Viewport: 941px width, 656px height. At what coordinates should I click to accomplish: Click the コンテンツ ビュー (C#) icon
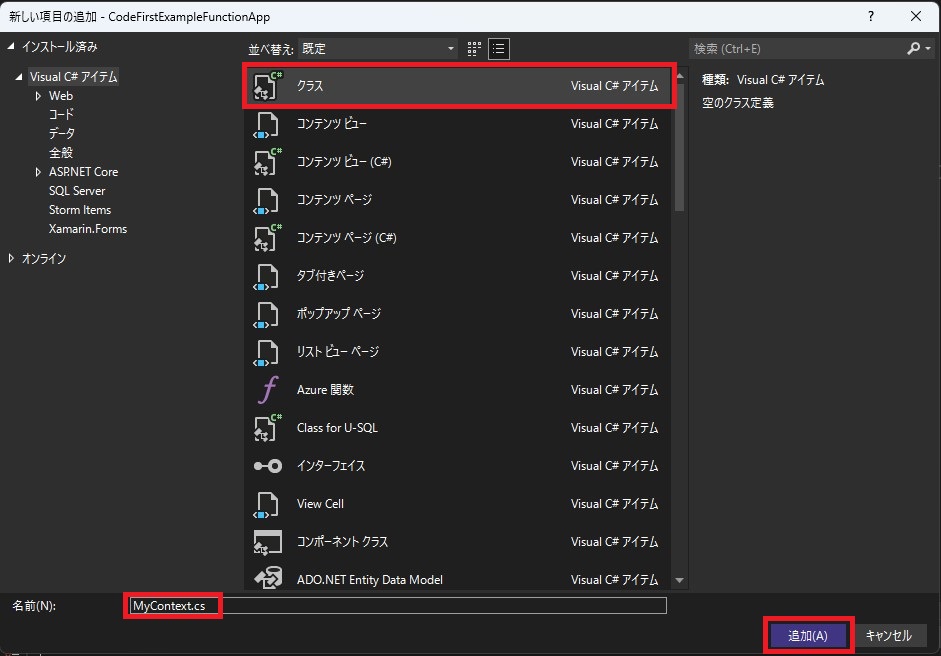tap(267, 162)
